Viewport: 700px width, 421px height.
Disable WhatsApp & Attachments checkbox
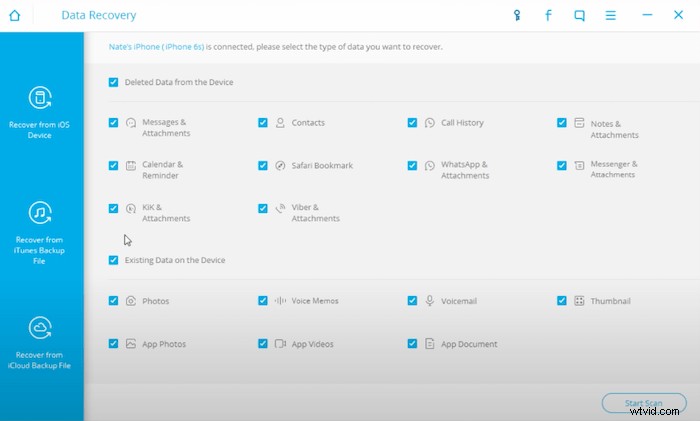(413, 166)
